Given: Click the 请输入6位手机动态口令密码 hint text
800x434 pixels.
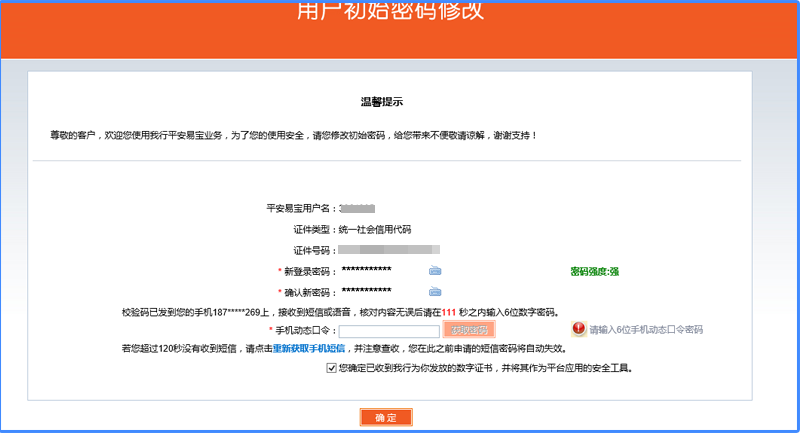Looking at the screenshot, I should 646,329.
